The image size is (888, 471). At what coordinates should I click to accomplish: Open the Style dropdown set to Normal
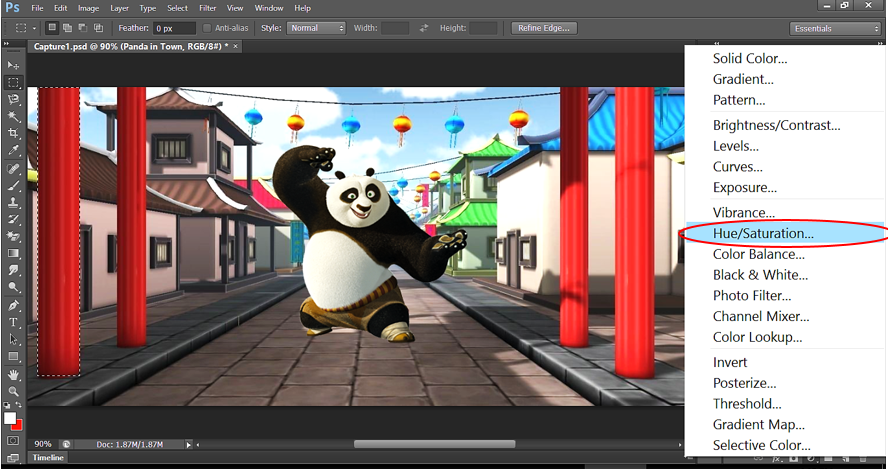(x=316, y=28)
